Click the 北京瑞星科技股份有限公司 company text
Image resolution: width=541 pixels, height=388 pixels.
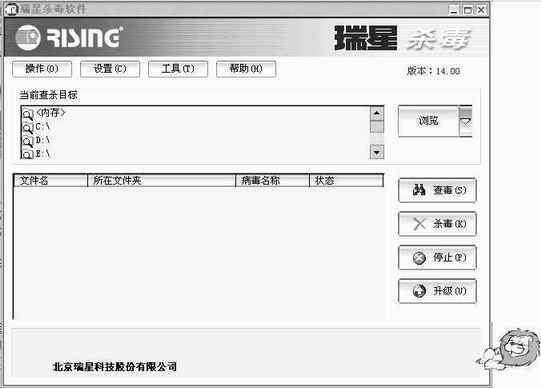coord(115,367)
